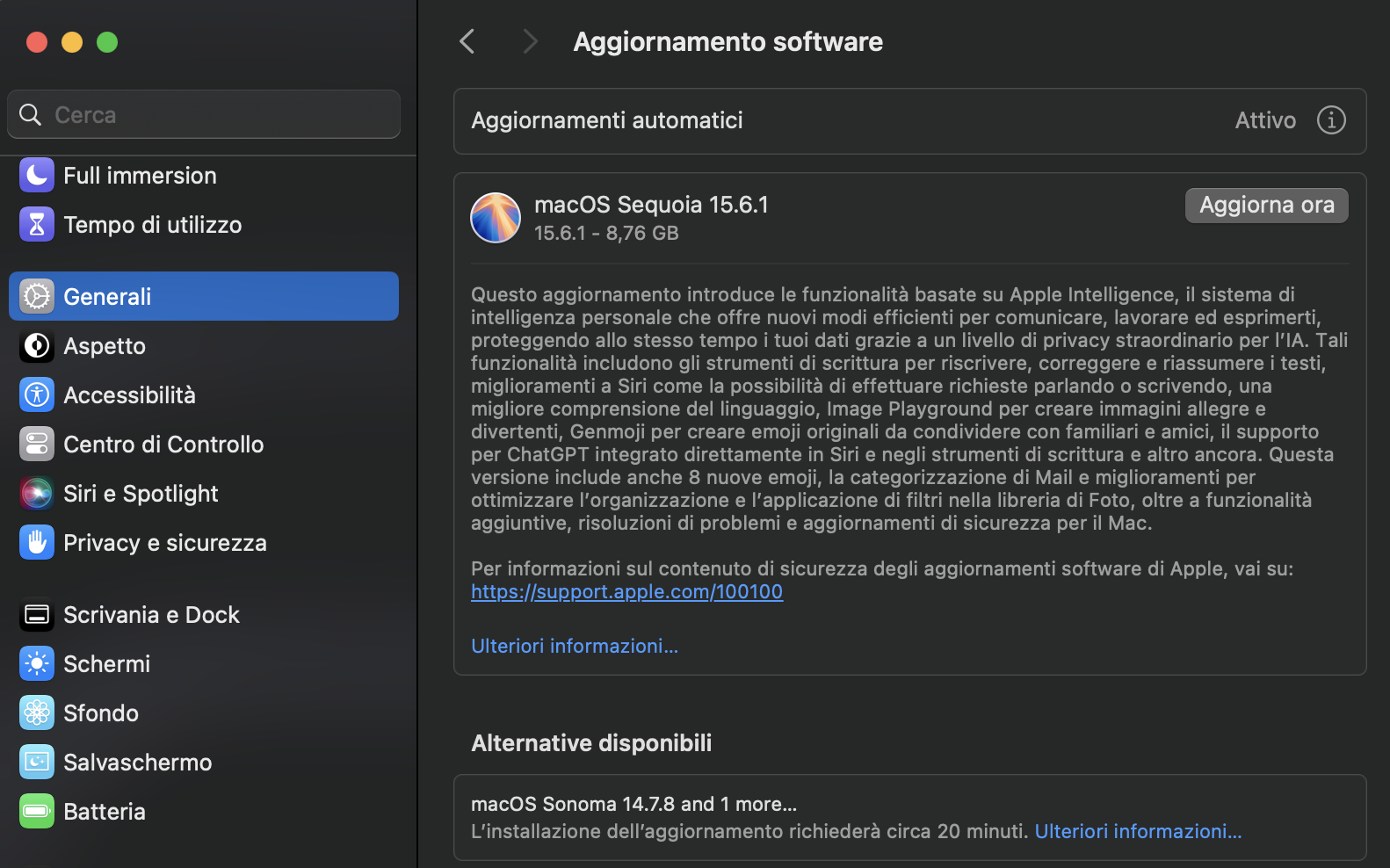This screenshot has width=1390, height=868.
Task: Click the Salvaschermo icon
Action: (37, 763)
